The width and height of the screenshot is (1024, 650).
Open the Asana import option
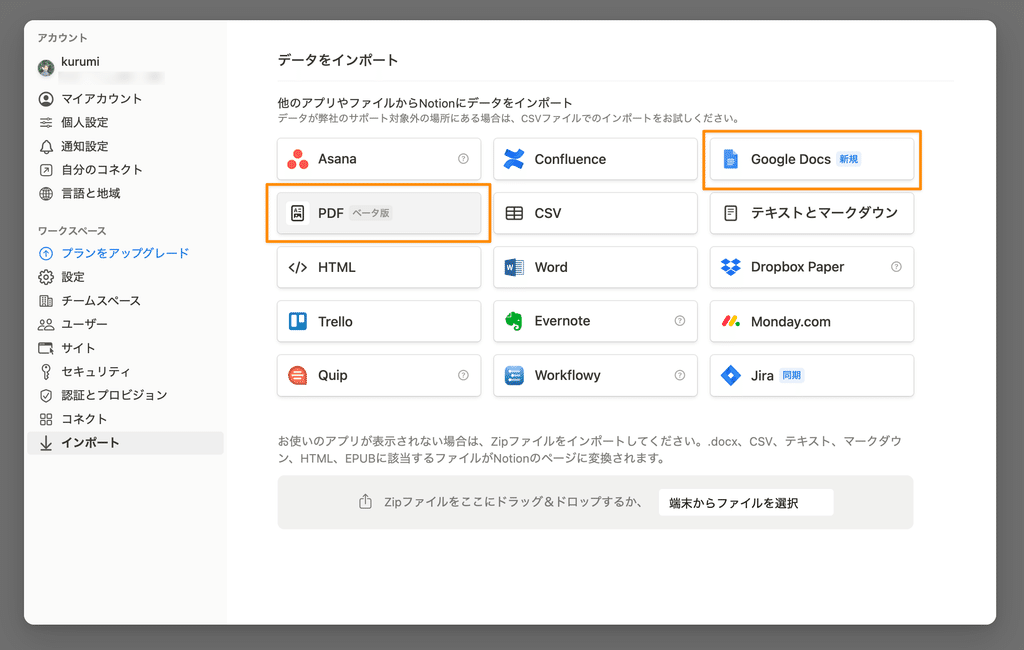[379, 159]
